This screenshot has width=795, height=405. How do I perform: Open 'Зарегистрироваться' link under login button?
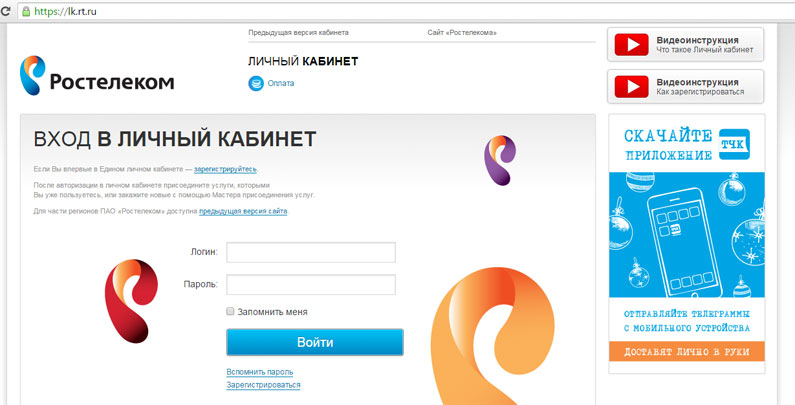(x=263, y=385)
